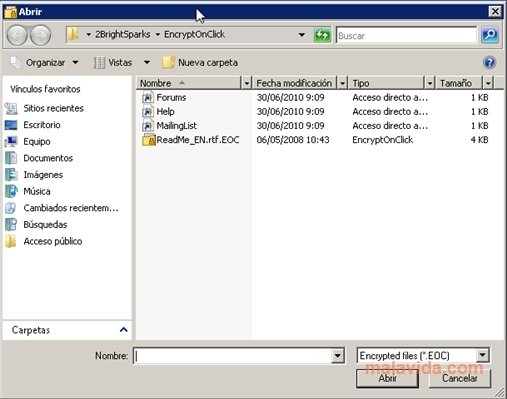Click the Equipo computer icon
The image size is (507, 399).
[x=11, y=142]
